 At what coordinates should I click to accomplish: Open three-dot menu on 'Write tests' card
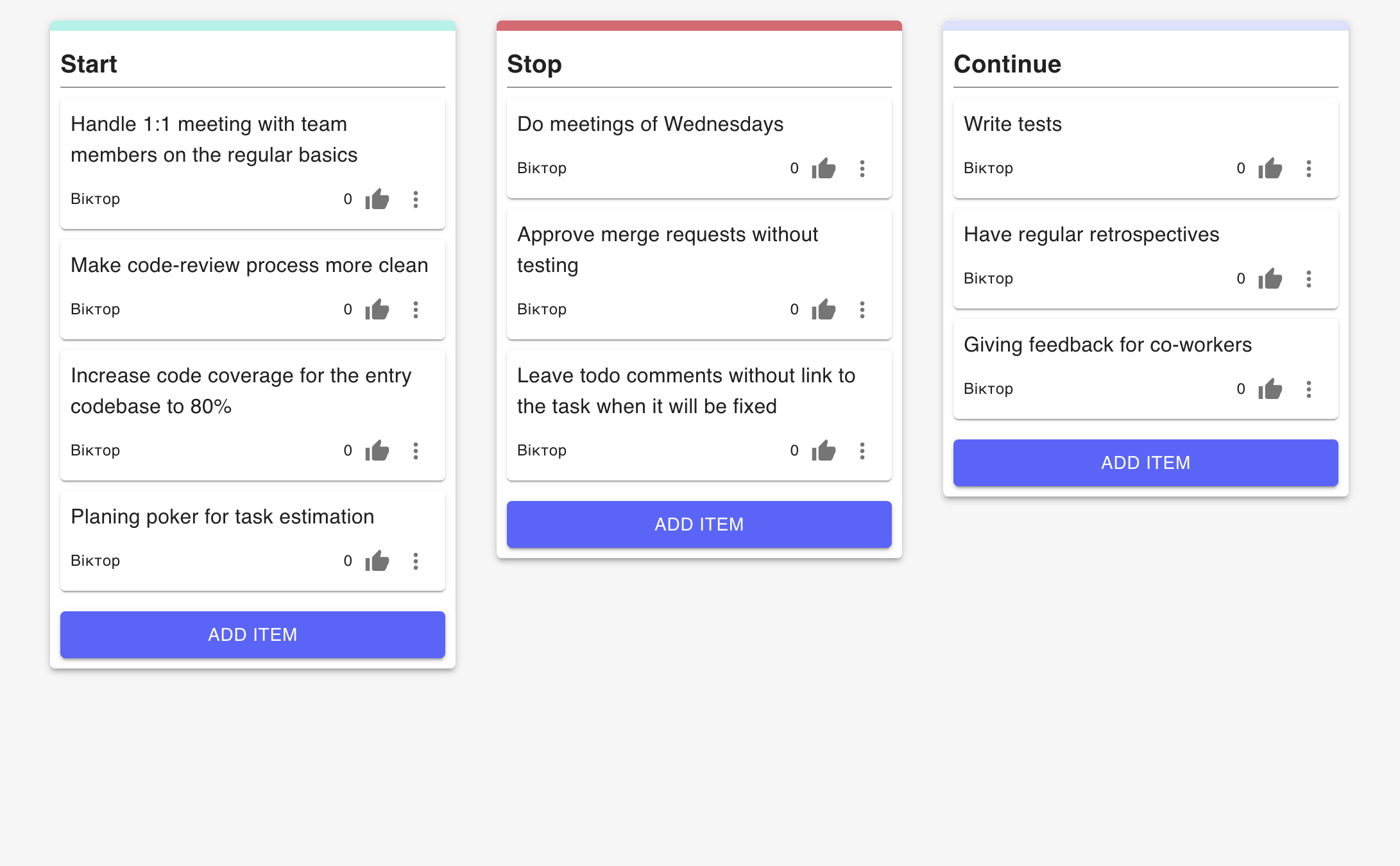click(1309, 169)
